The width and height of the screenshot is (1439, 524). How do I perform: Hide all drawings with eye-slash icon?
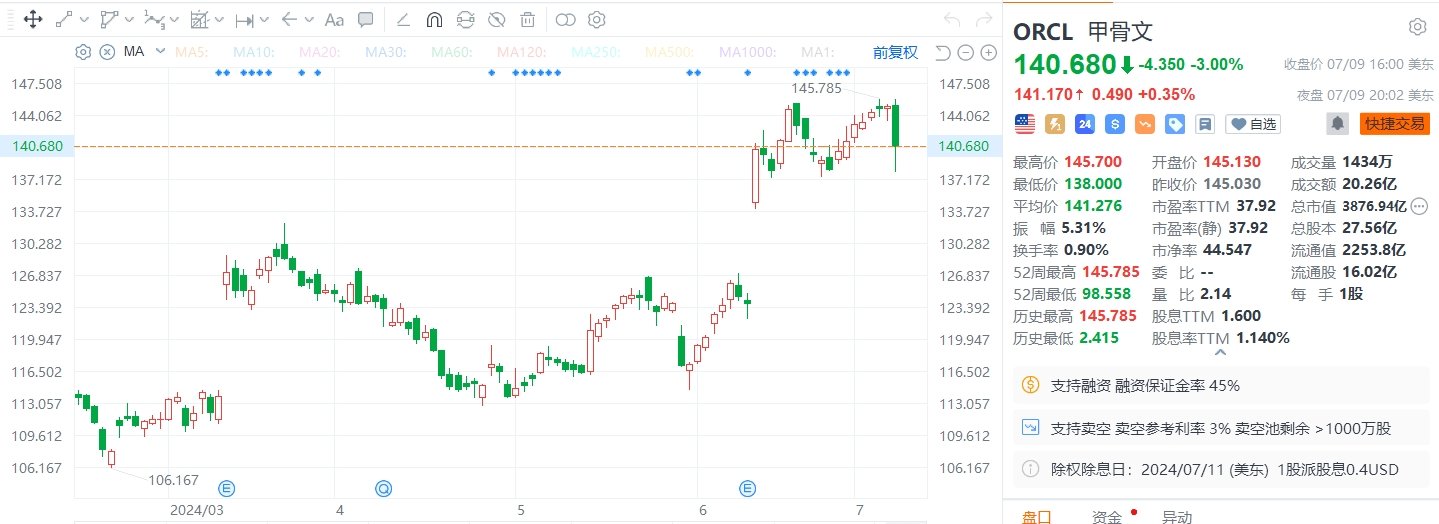496,19
